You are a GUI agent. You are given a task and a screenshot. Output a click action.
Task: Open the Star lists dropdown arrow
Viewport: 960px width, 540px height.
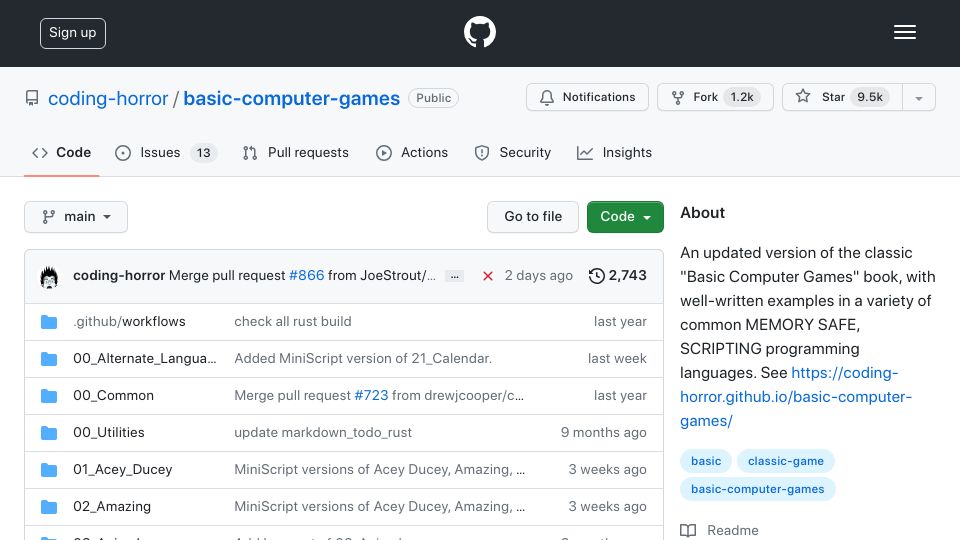point(918,97)
